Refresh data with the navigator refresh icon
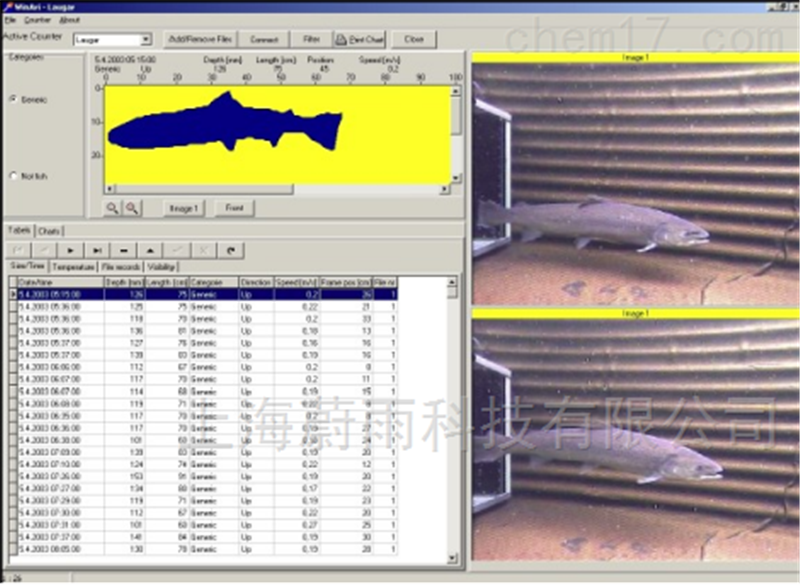 (230, 250)
